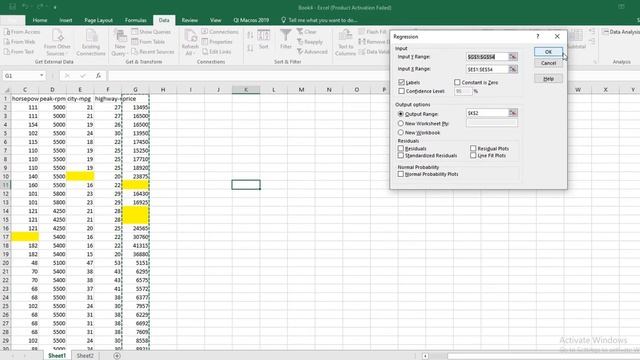Viewport: 640px width, 360px height.
Task: Open the Name Box dropdown arrow
Action: pos(41,76)
